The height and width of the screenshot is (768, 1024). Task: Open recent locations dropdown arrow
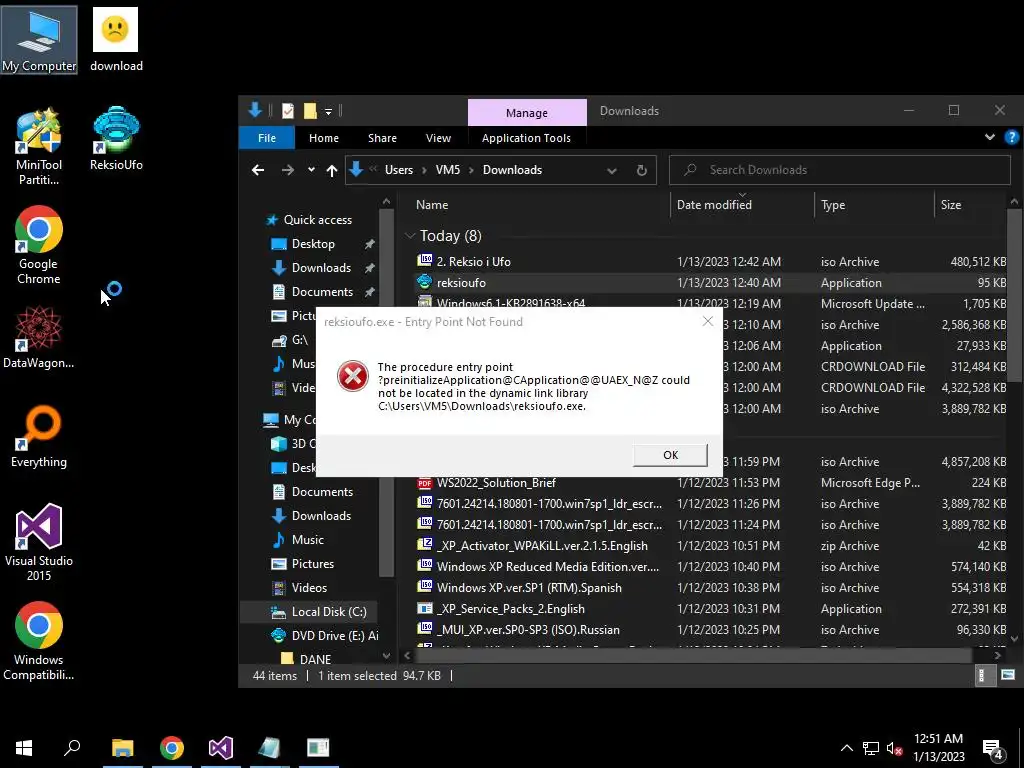311,170
